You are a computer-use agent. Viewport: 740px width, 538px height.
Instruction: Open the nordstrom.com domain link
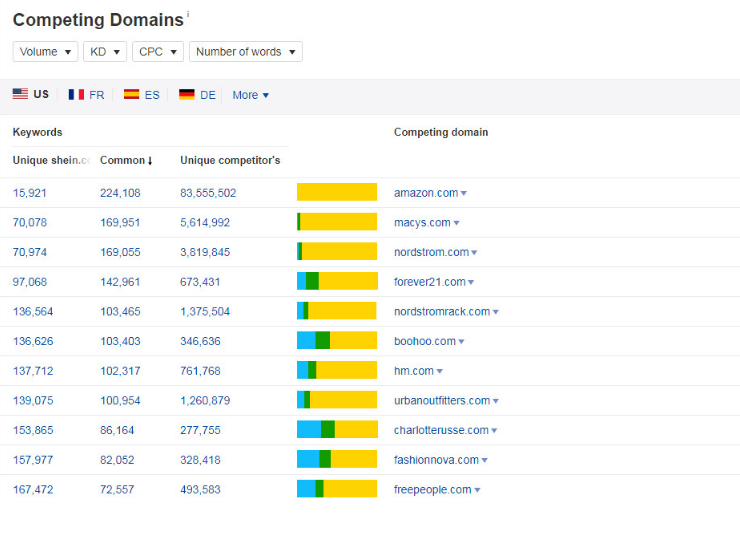click(x=431, y=252)
